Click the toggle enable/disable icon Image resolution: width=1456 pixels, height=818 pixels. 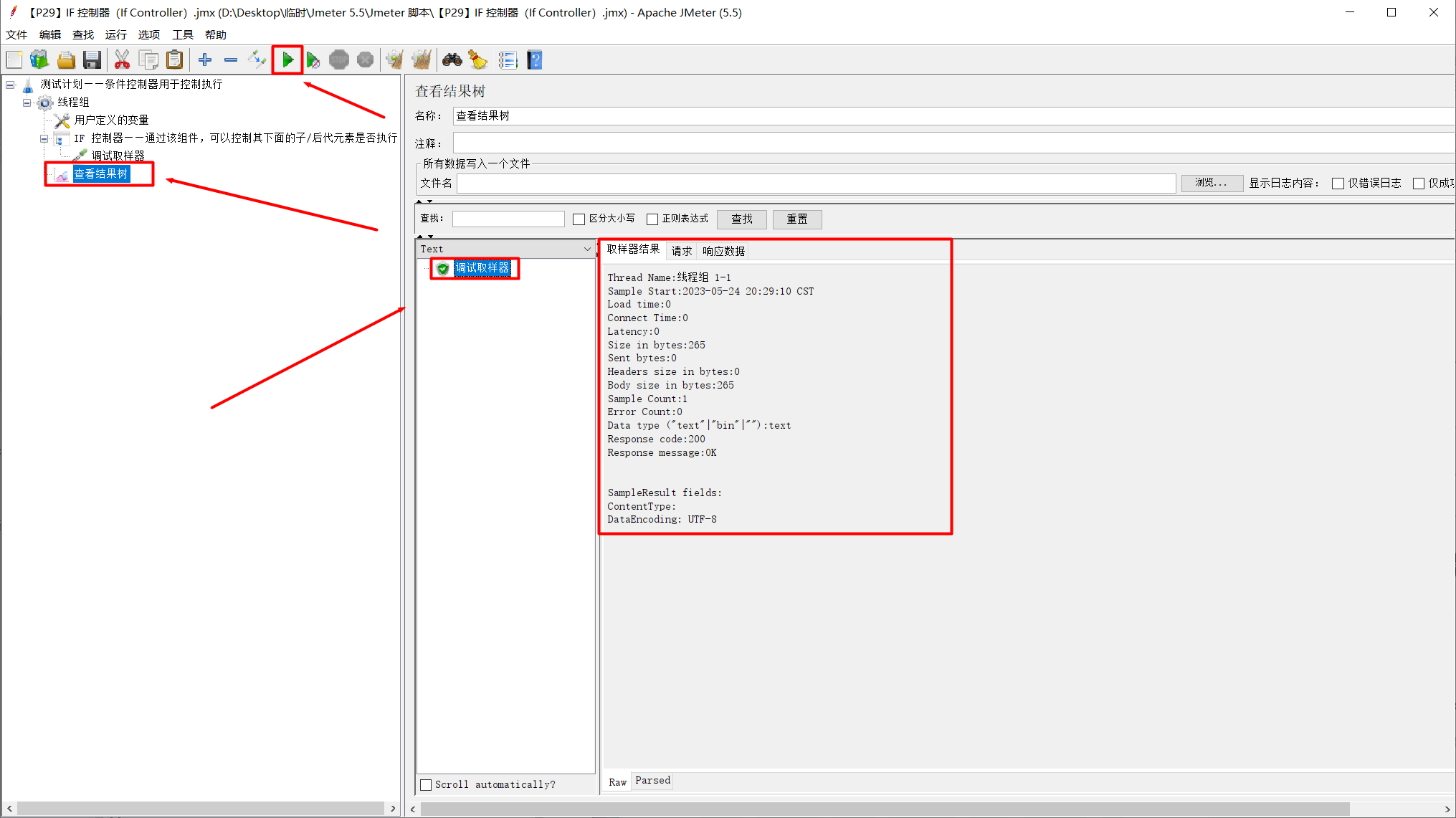pos(257,60)
